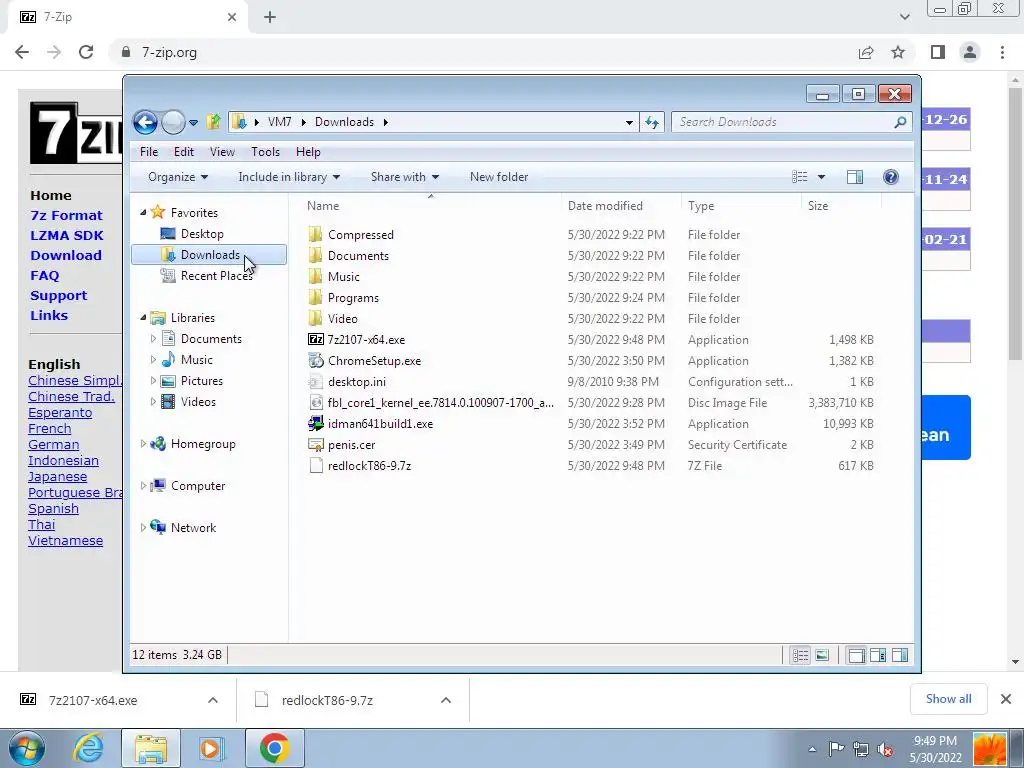Click inside the Search Downloads box
This screenshot has height=768, width=1024.
pyautogui.click(x=780, y=122)
